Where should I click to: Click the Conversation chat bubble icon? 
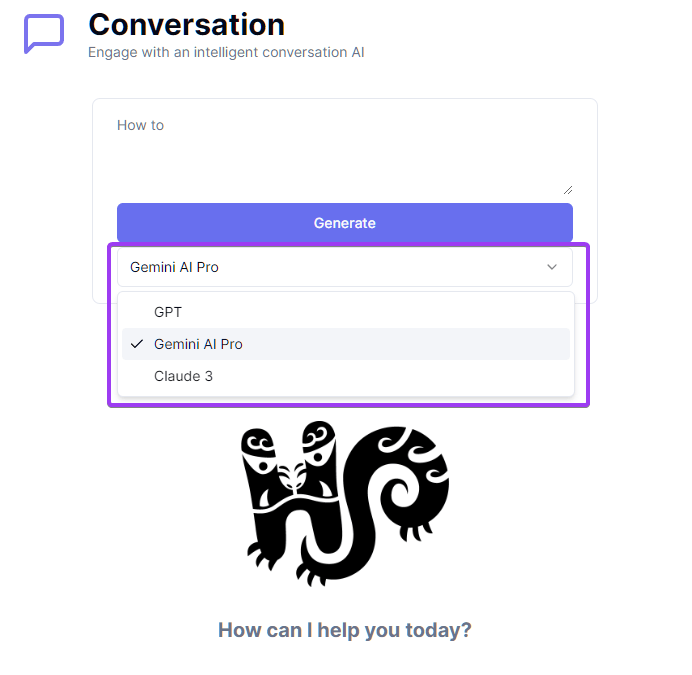coord(43,34)
